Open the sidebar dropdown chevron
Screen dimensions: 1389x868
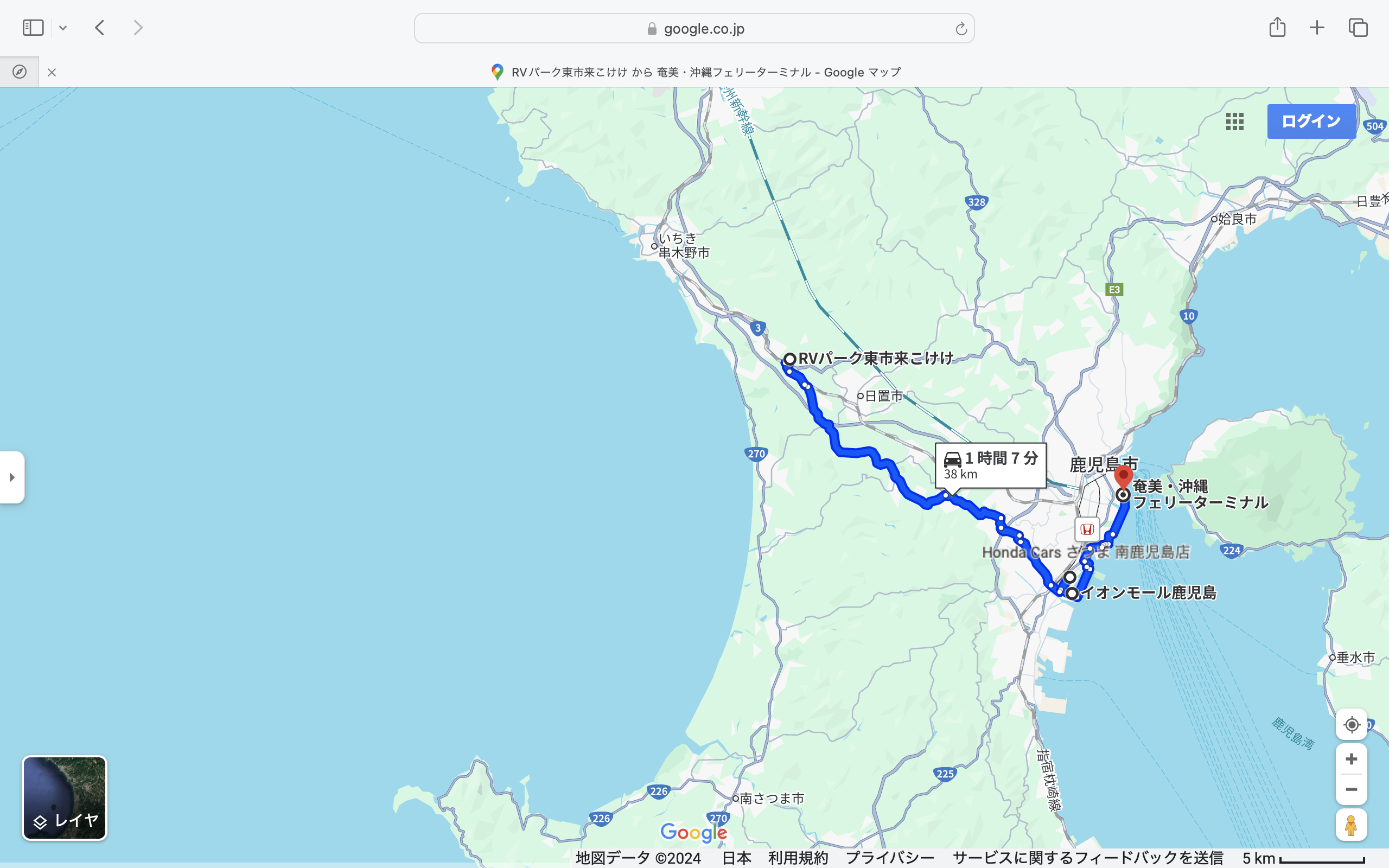tap(63, 28)
